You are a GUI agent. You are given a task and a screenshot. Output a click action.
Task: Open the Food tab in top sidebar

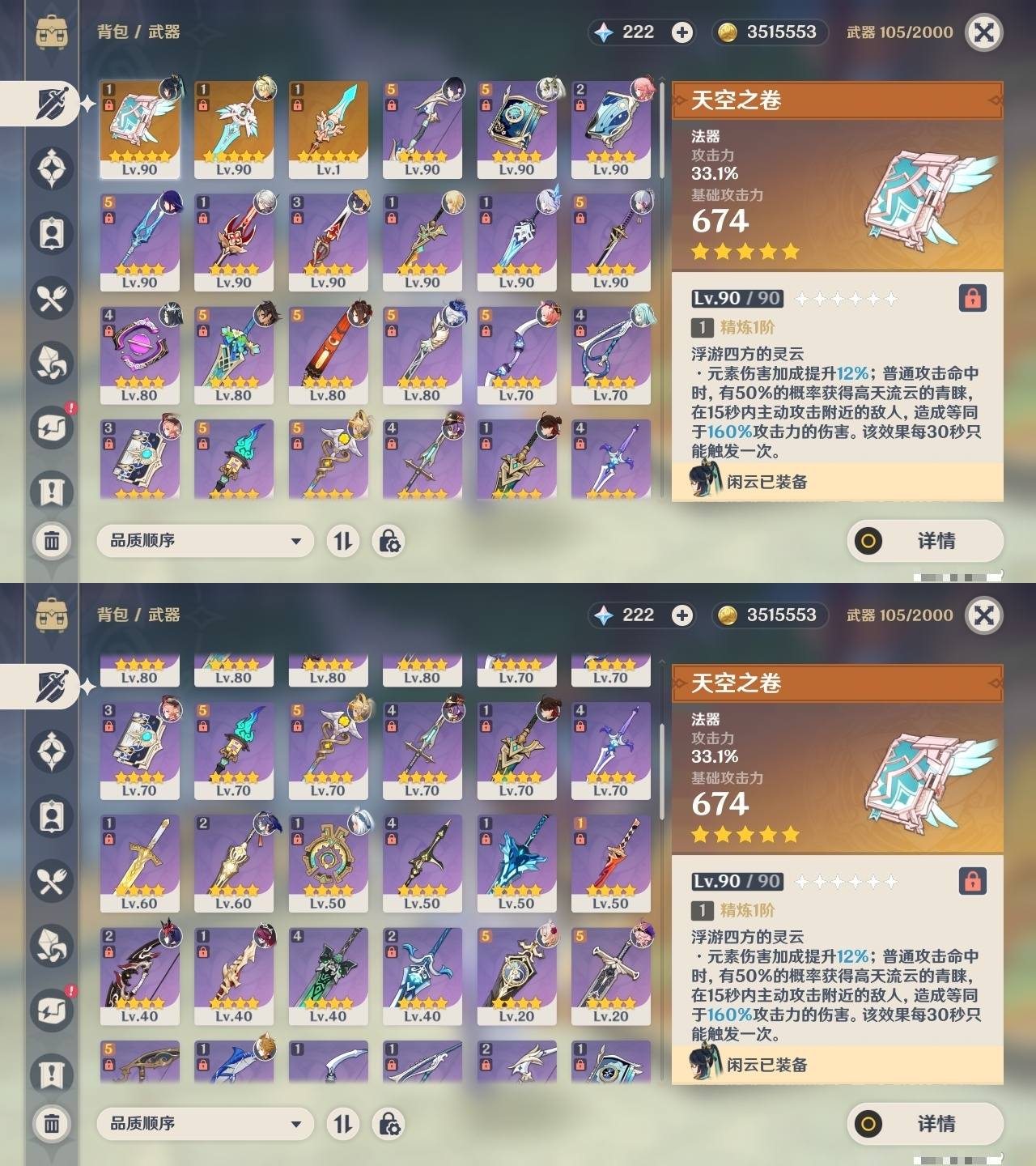click(52, 298)
